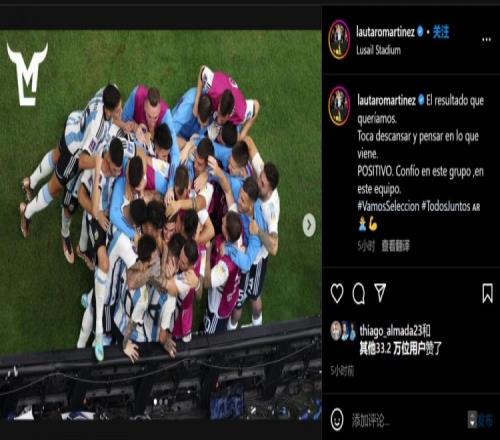Click the liker avatars next to thiago_almada23

pyautogui.click(x=343, y=331)
